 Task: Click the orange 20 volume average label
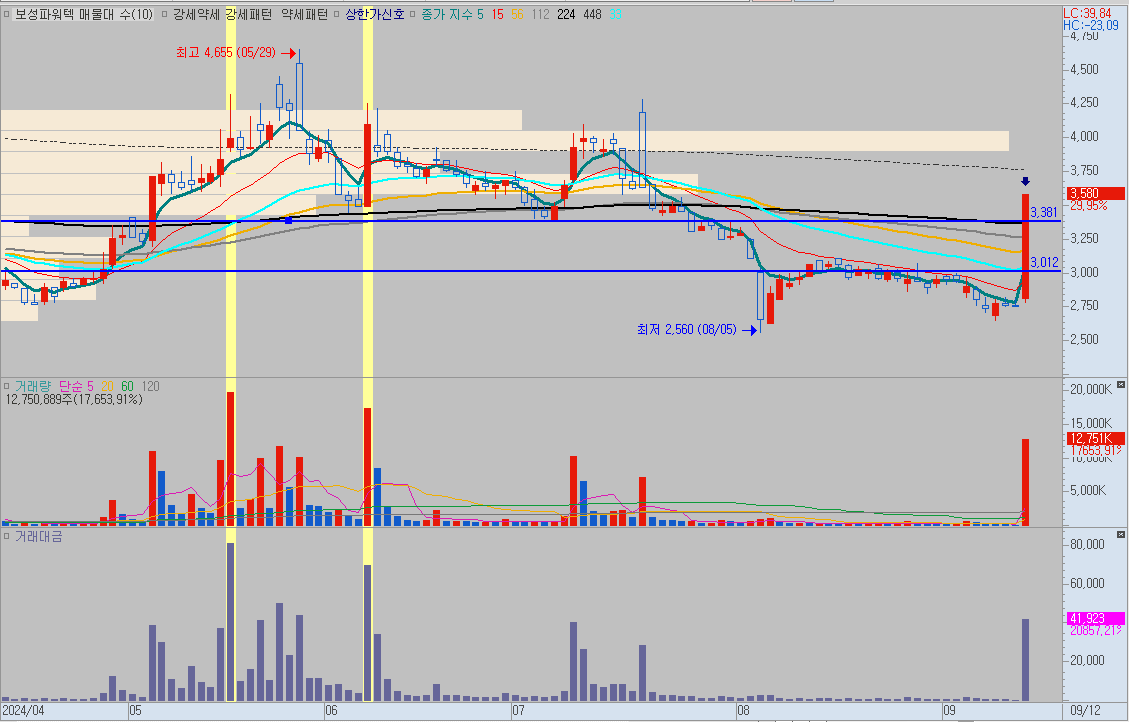click(107, 387)
